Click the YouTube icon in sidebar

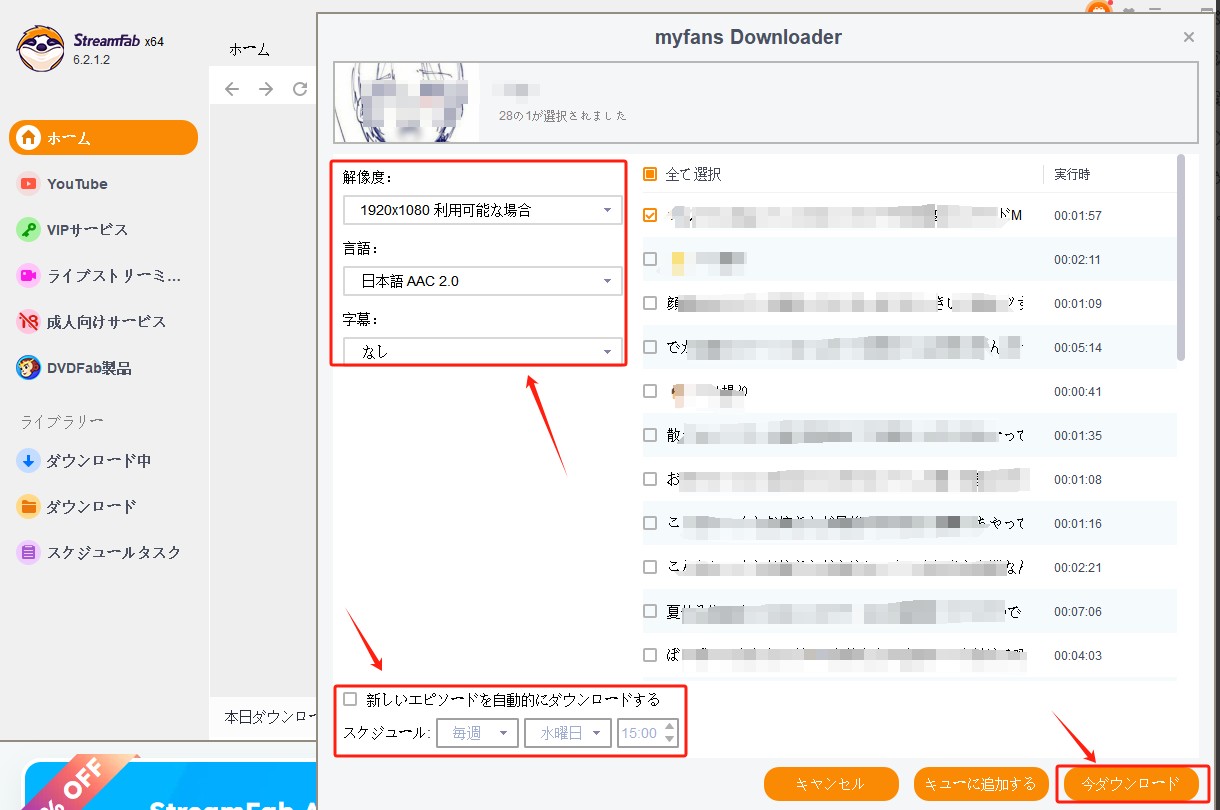tap(28, 184)
